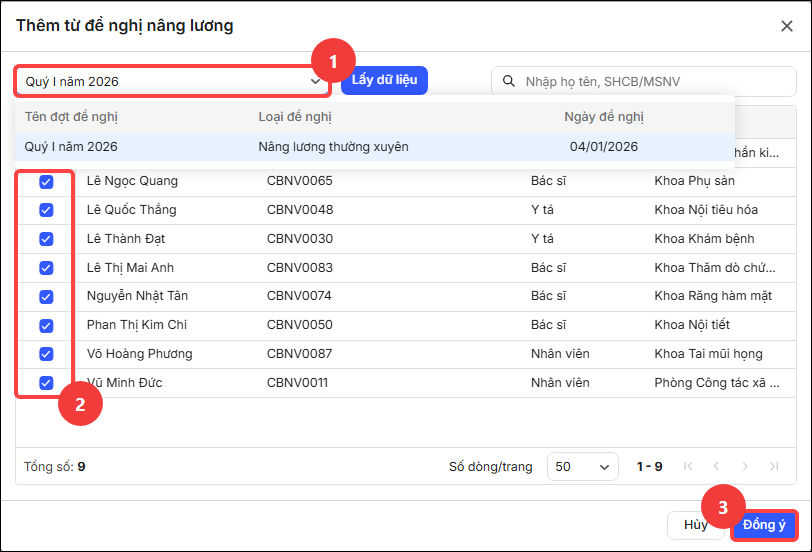Open the rows-per-page 50 dropdown
Viewport: 812px width, 552px height.
point(583,467)
